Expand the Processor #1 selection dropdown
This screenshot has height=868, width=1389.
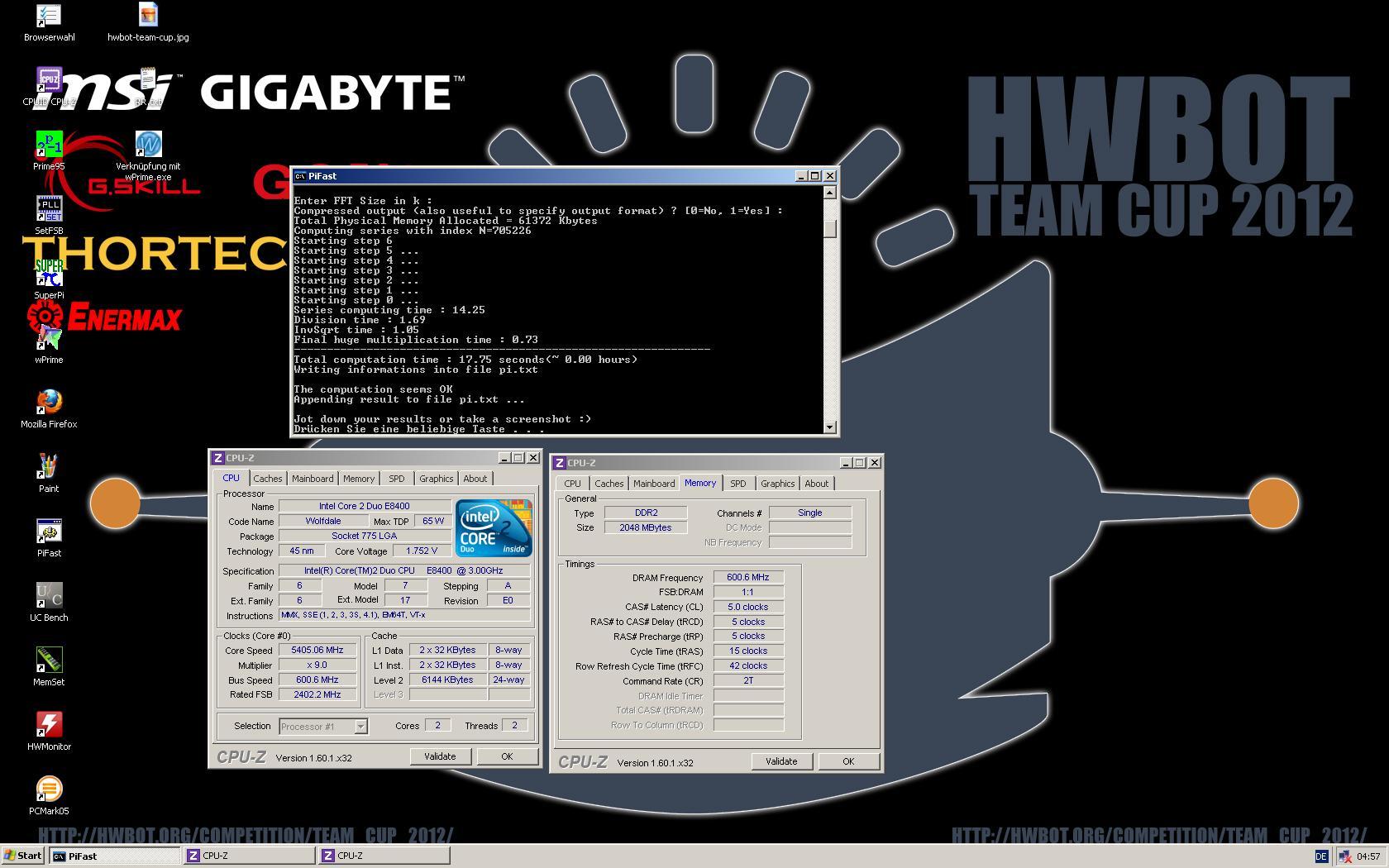(x=360, y=727)
